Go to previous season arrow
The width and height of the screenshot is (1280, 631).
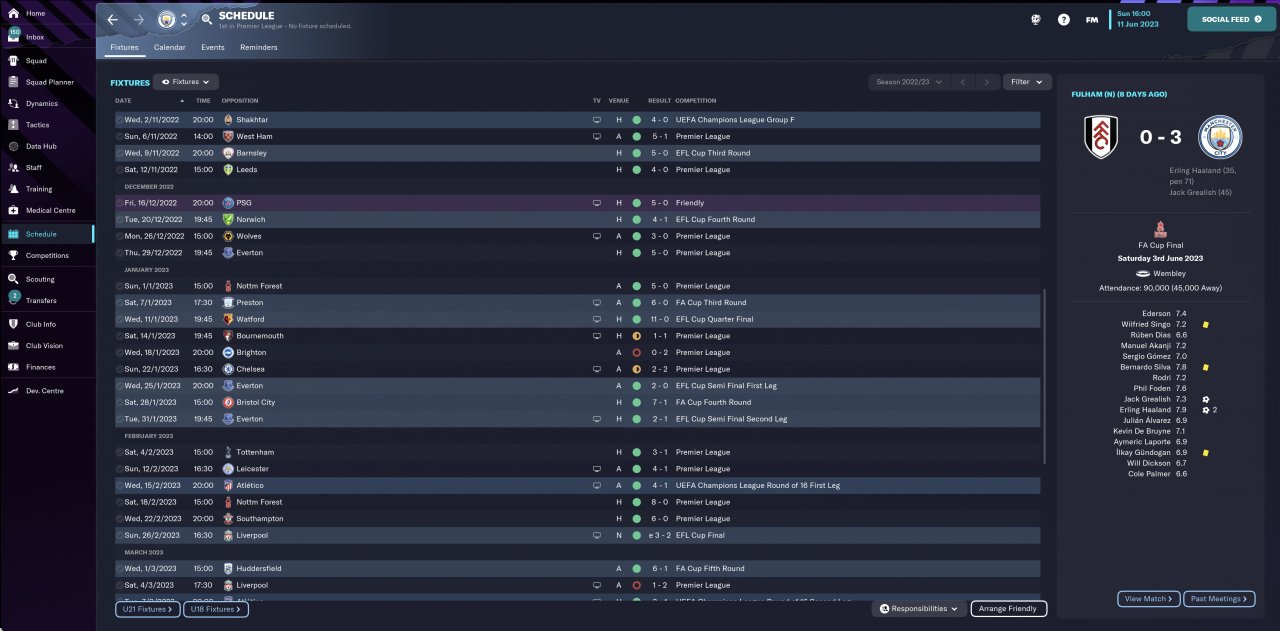[x=962, y=82]
